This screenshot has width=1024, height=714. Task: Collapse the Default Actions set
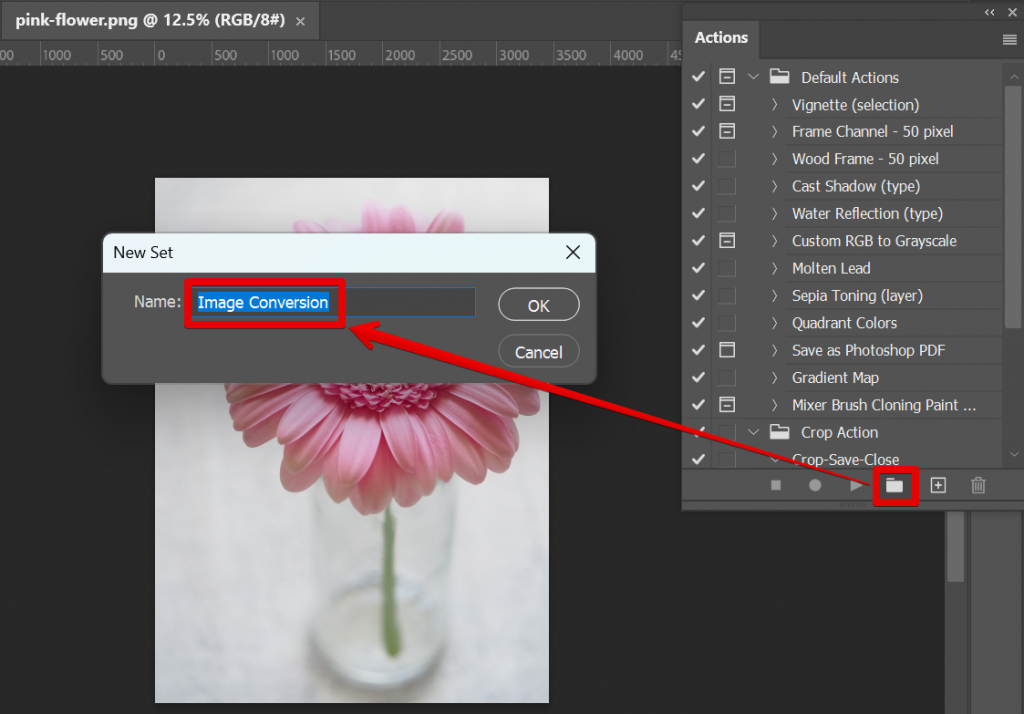pos(753,76)
